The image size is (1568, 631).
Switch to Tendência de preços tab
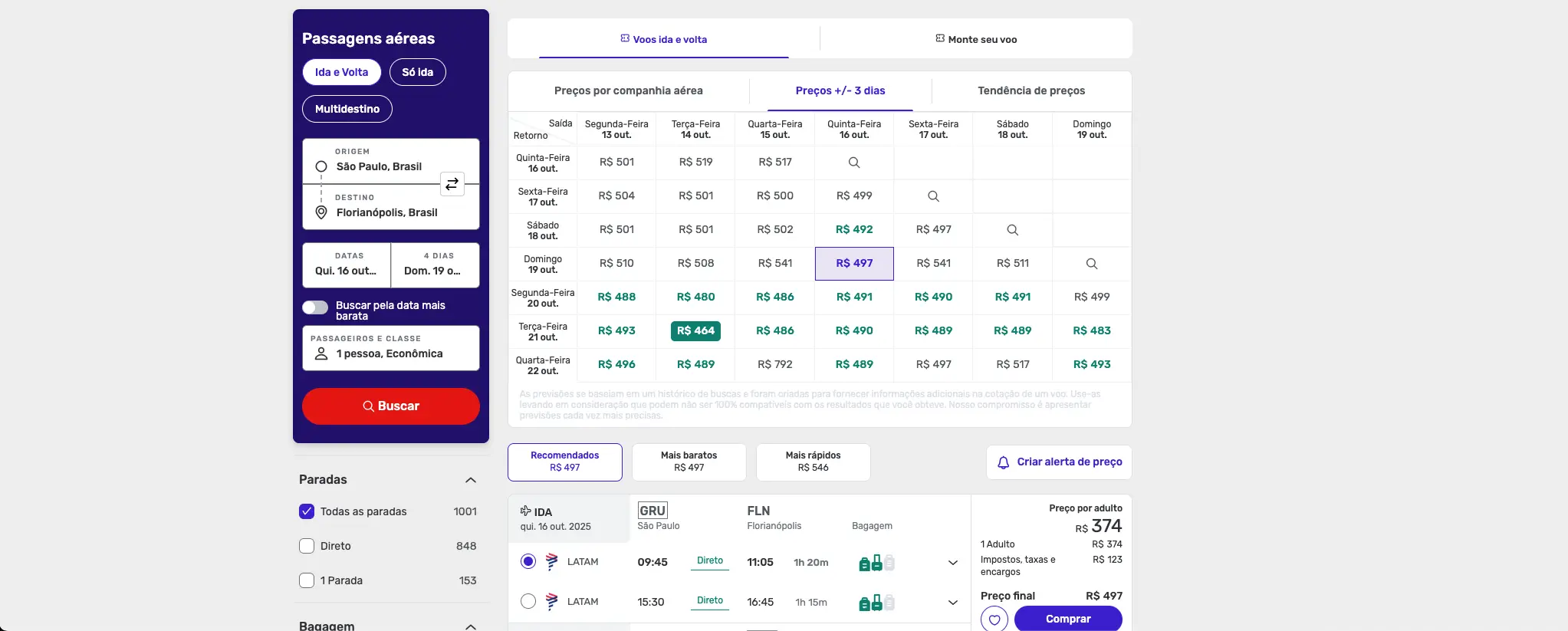[x=1031, y=90]
